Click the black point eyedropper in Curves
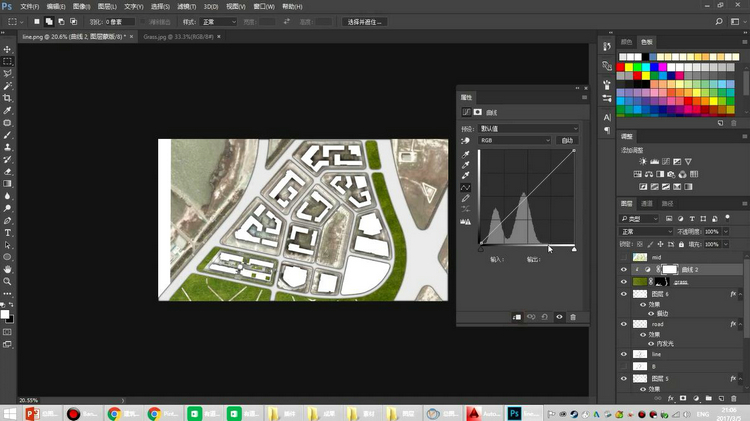 [x=465, y=154]
